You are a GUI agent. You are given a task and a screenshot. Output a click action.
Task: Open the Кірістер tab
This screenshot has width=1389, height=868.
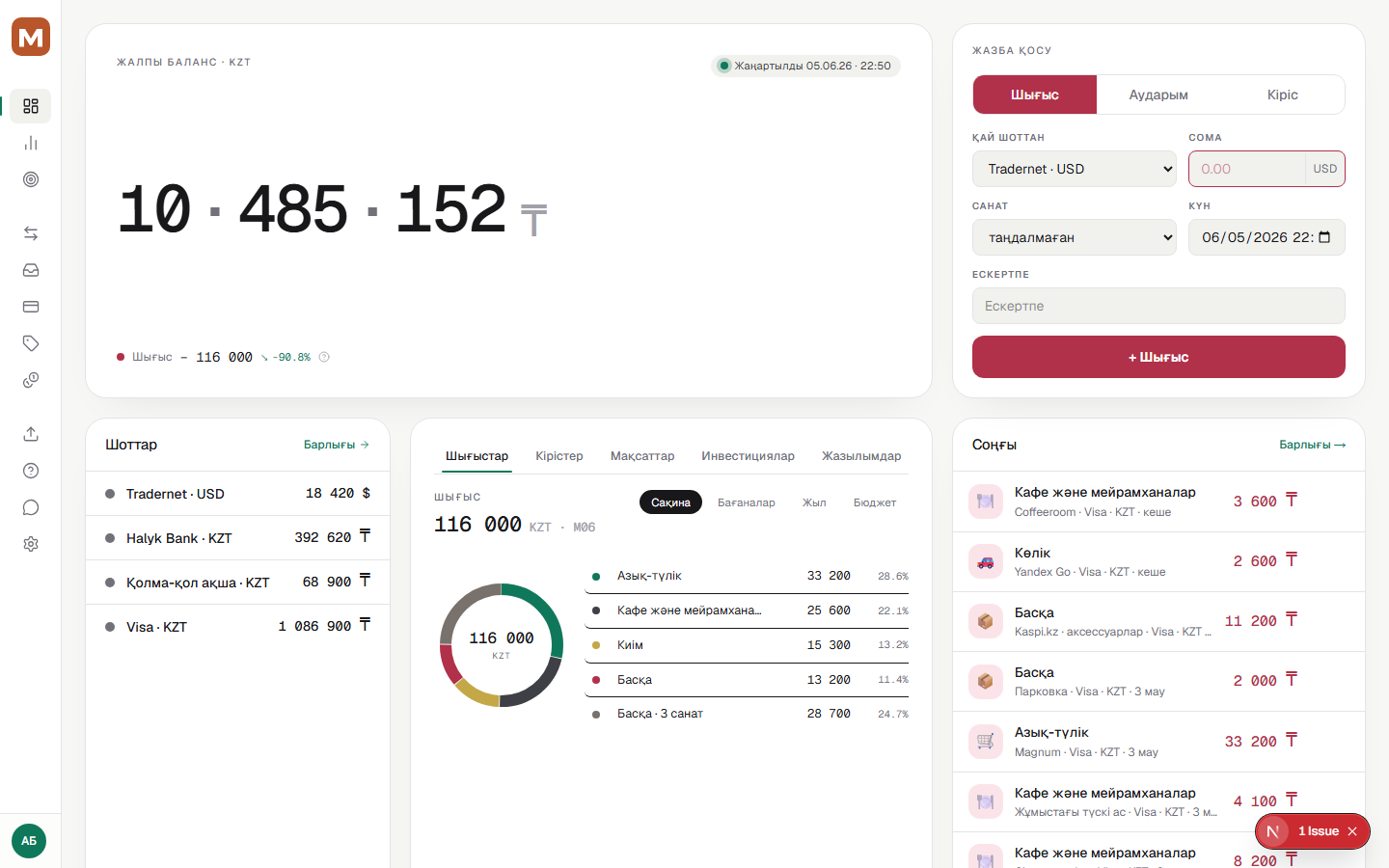coord(559,456)
